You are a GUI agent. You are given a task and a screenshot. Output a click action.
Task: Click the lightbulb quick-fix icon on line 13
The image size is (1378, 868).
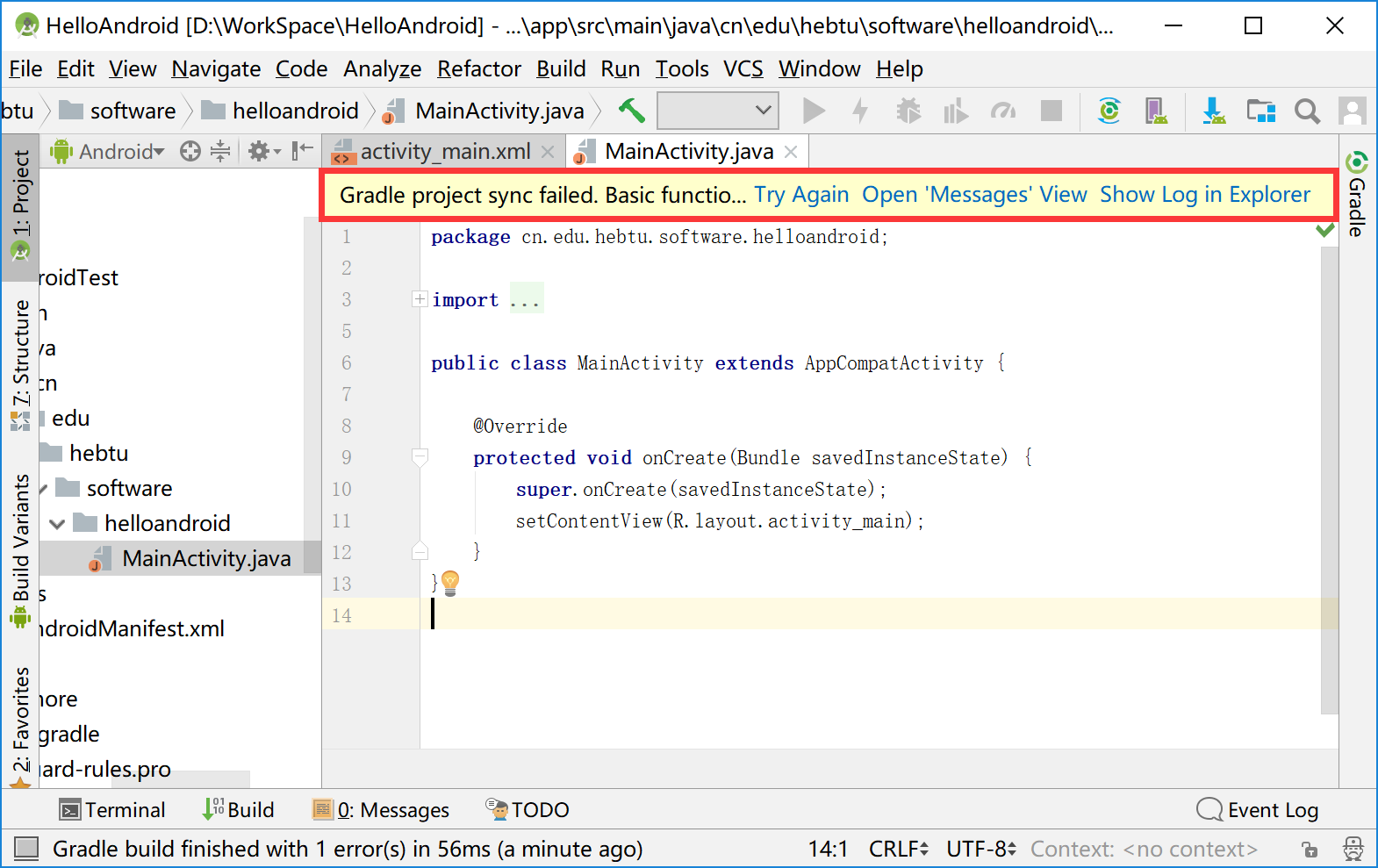tap(450, 583)
